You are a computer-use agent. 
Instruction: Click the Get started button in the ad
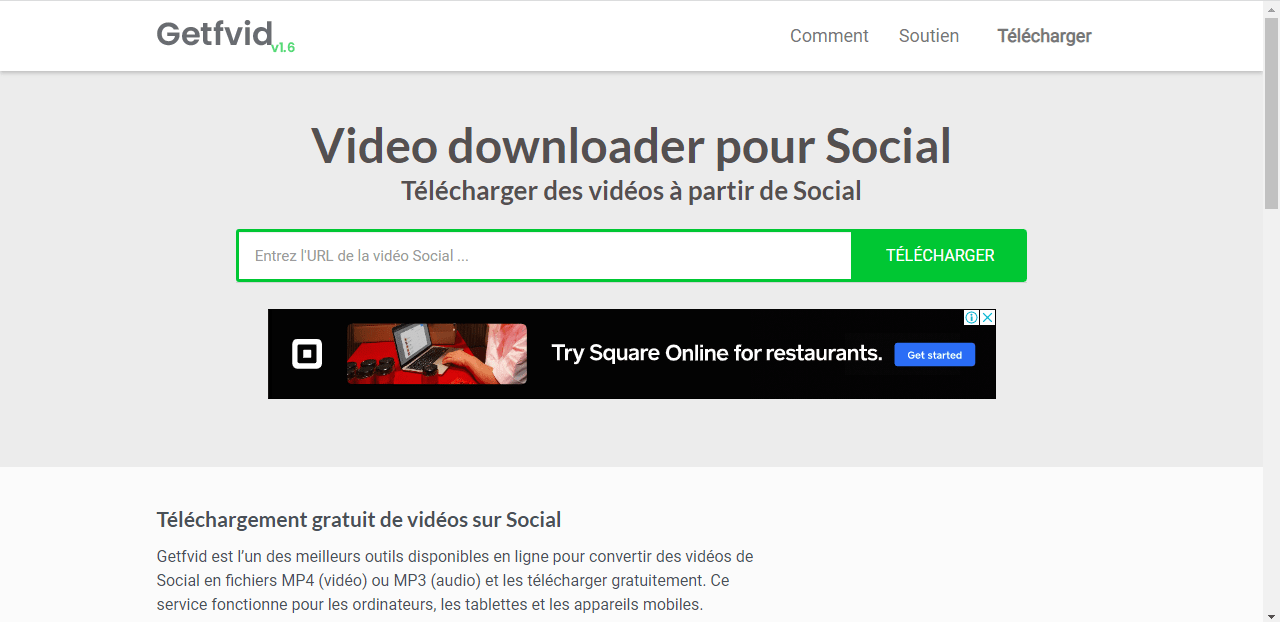click(934, 355)
